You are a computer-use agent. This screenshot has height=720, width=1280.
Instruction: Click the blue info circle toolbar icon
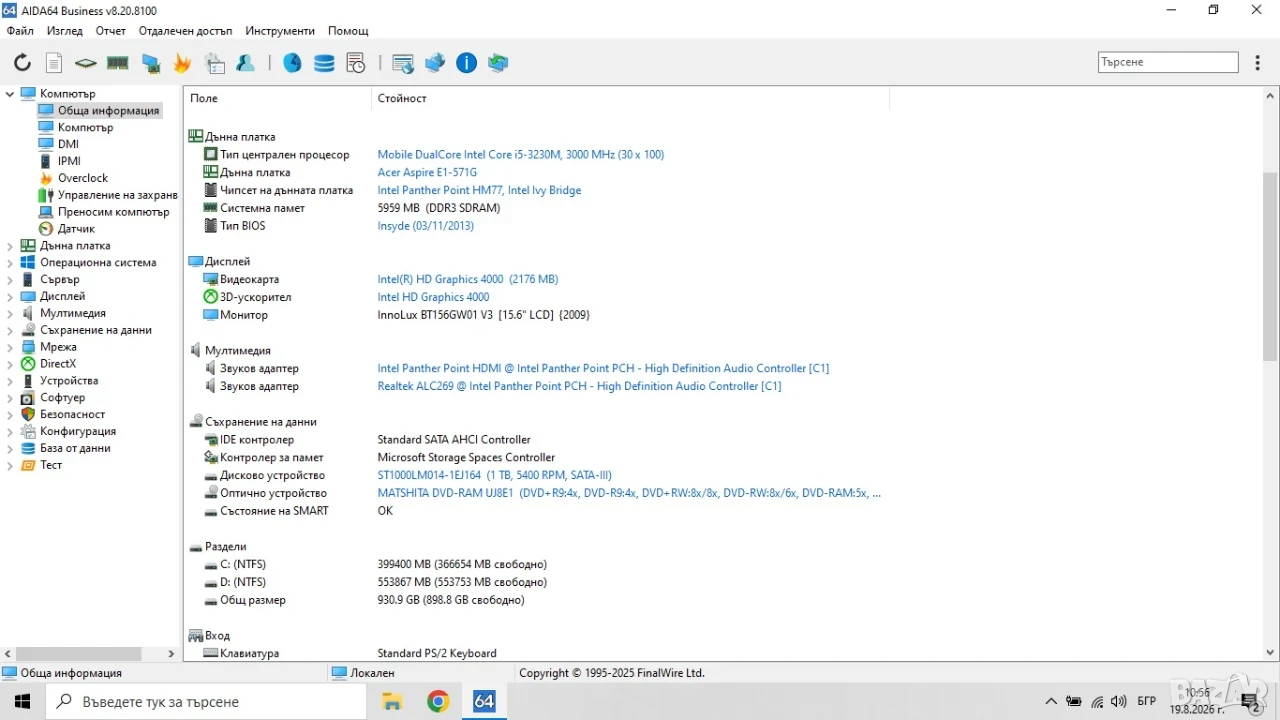click(467, 63)
